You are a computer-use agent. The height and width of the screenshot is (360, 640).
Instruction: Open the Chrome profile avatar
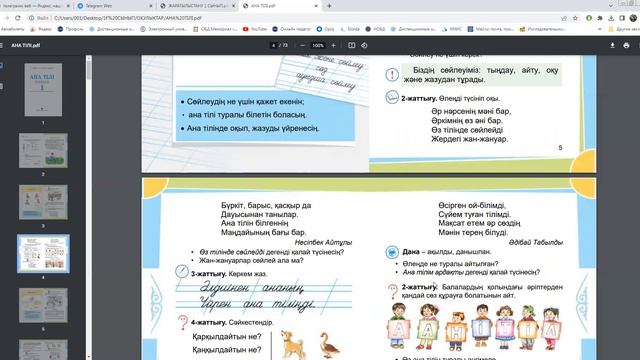[633, 18]
